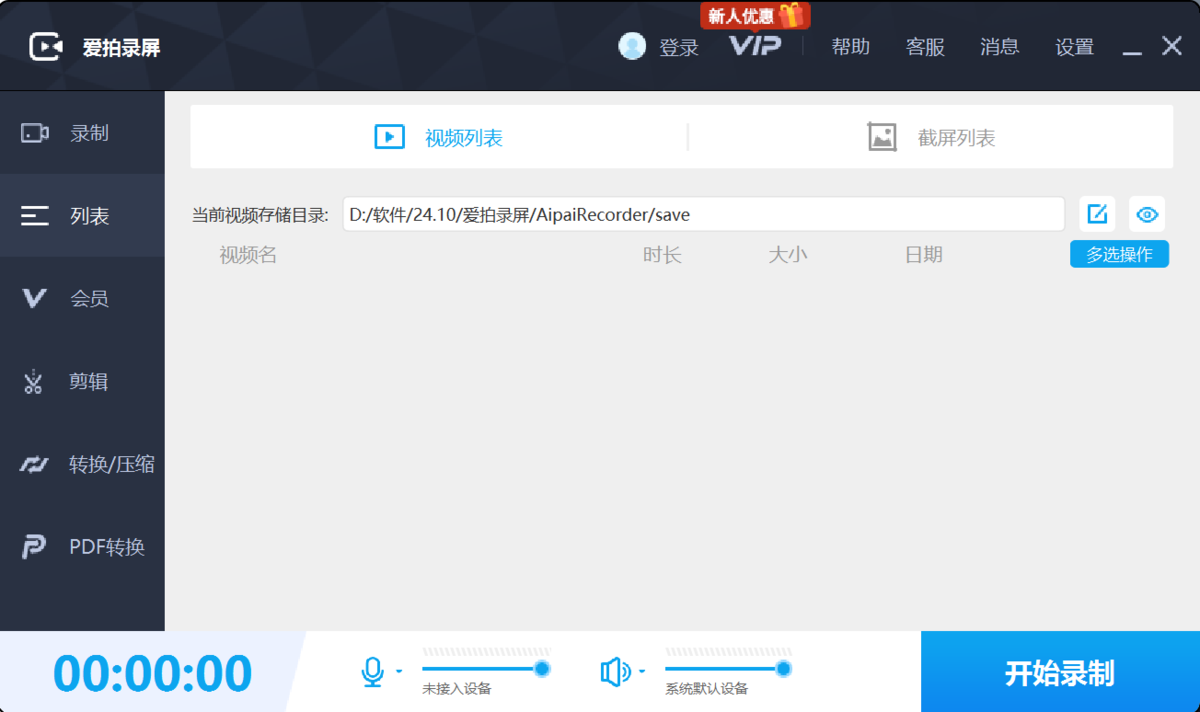Click the microphone icon in the bottom bar
This screenshot has width=1200, height=712.
pos(372,671)
